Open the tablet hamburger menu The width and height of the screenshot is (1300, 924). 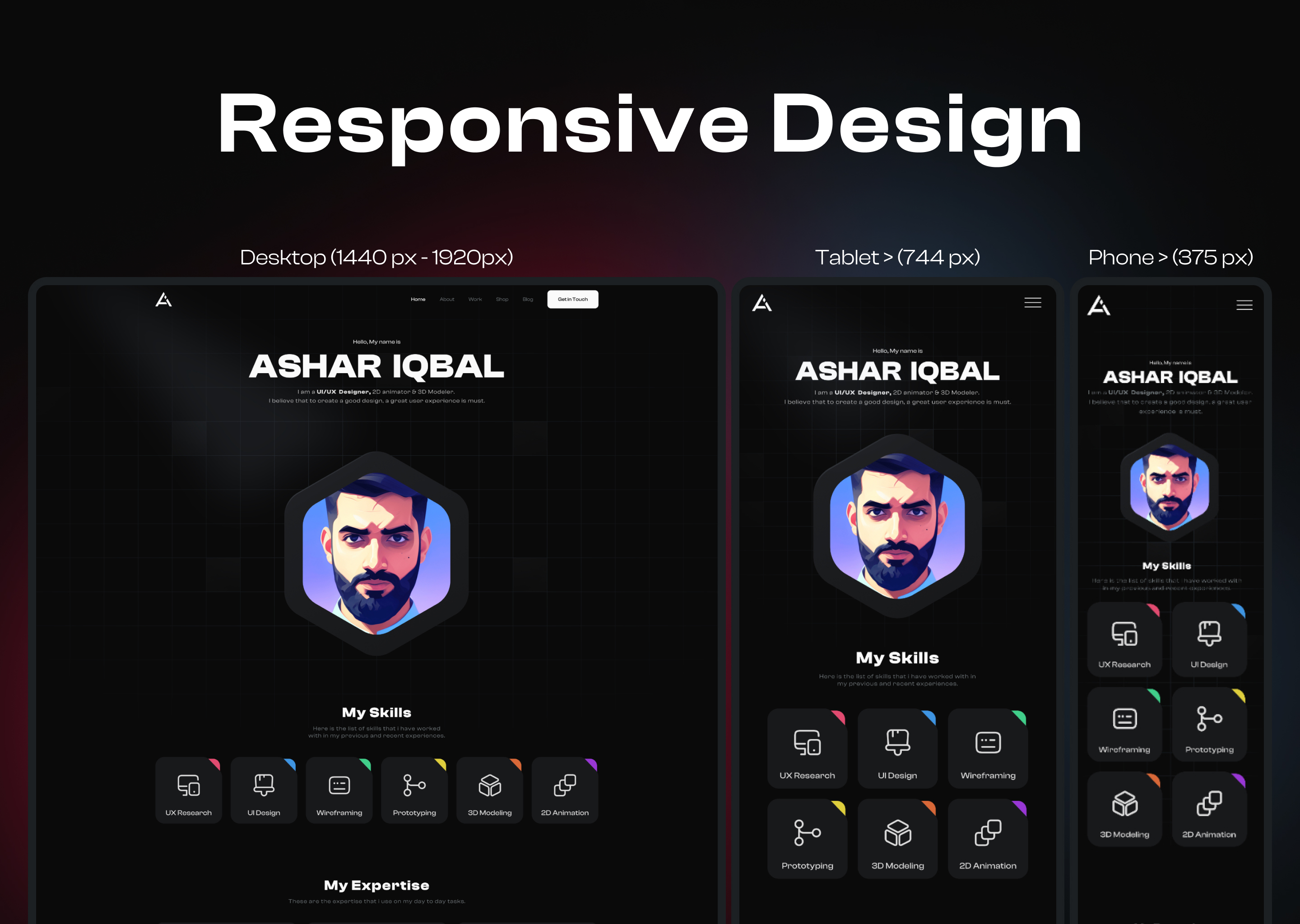pos(1032,303)
